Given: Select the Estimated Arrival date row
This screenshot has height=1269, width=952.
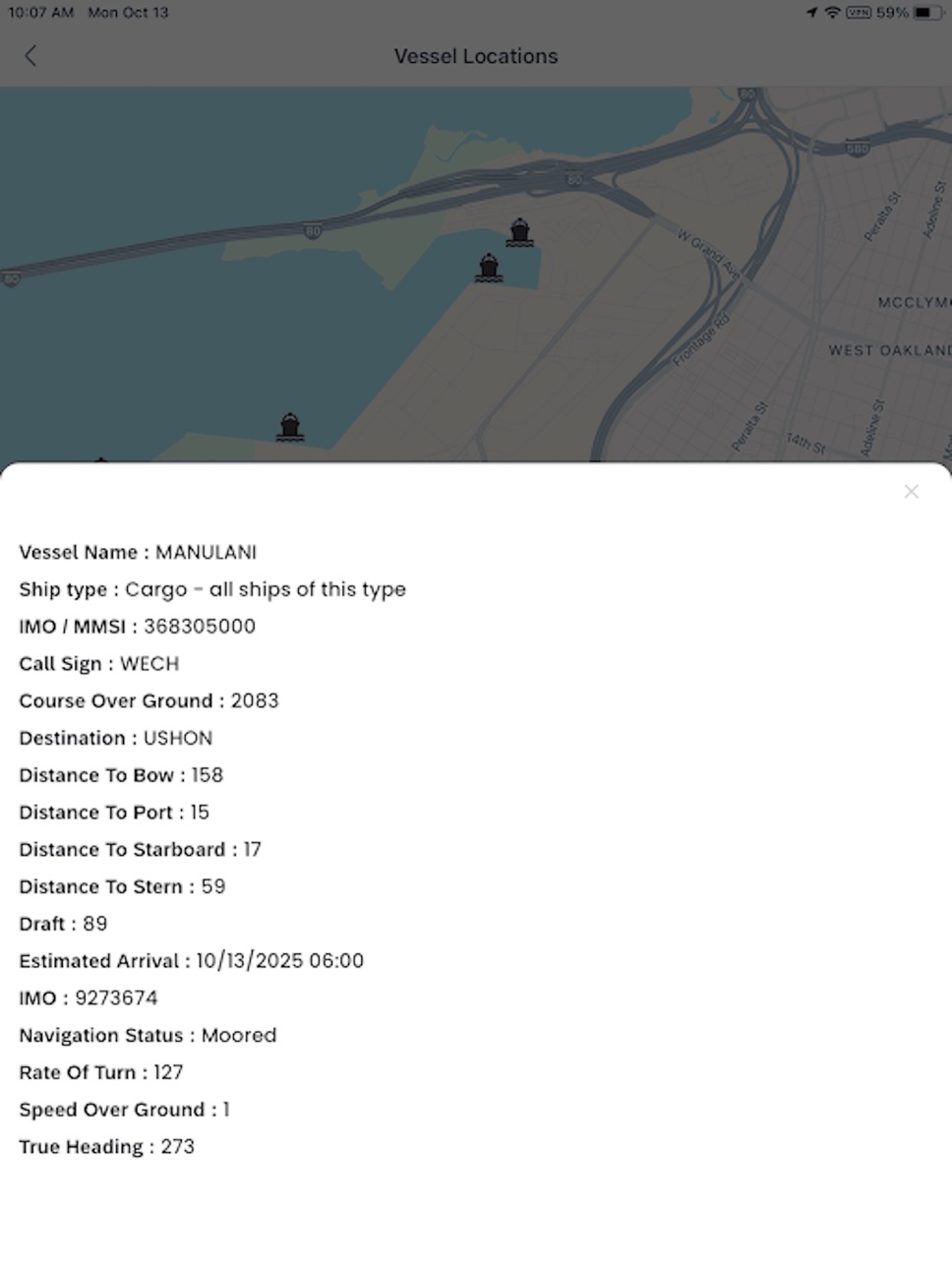Looking at the screenshot, I should coord(192,961).
